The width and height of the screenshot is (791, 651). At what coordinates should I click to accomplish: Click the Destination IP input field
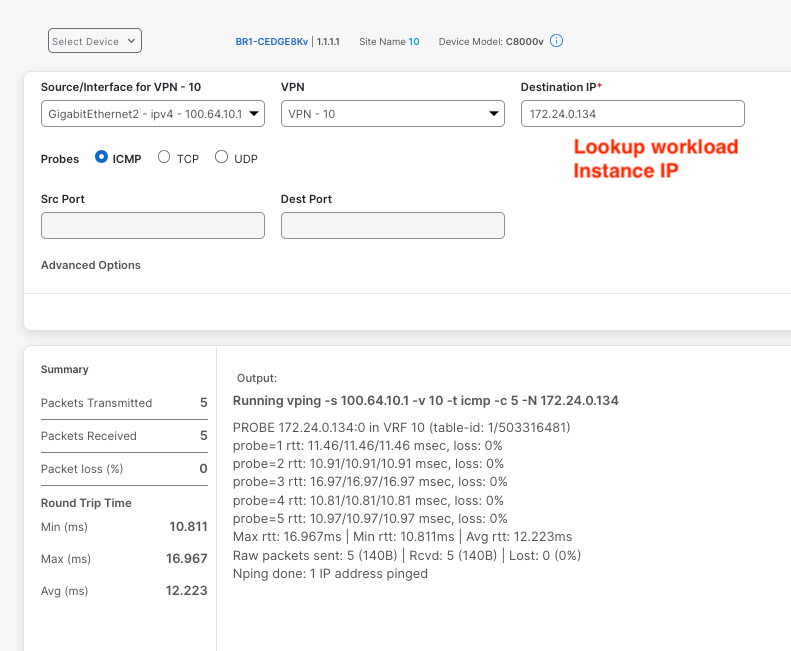point(632,114)
